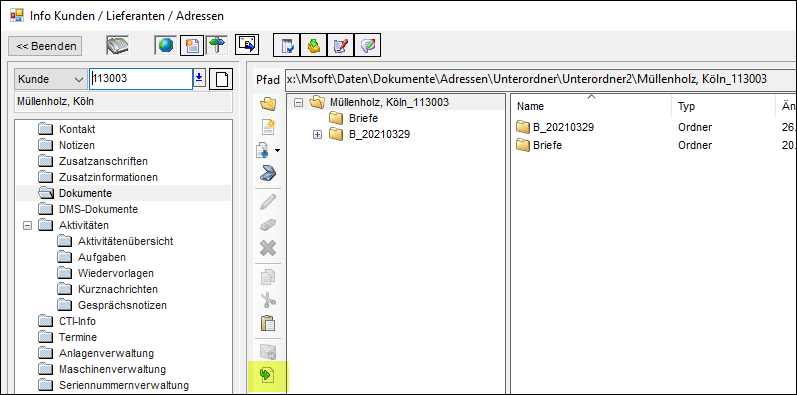Screen dimensions: 797x395
Task: Click the window export arrow icon
Action: coord(248,45)
